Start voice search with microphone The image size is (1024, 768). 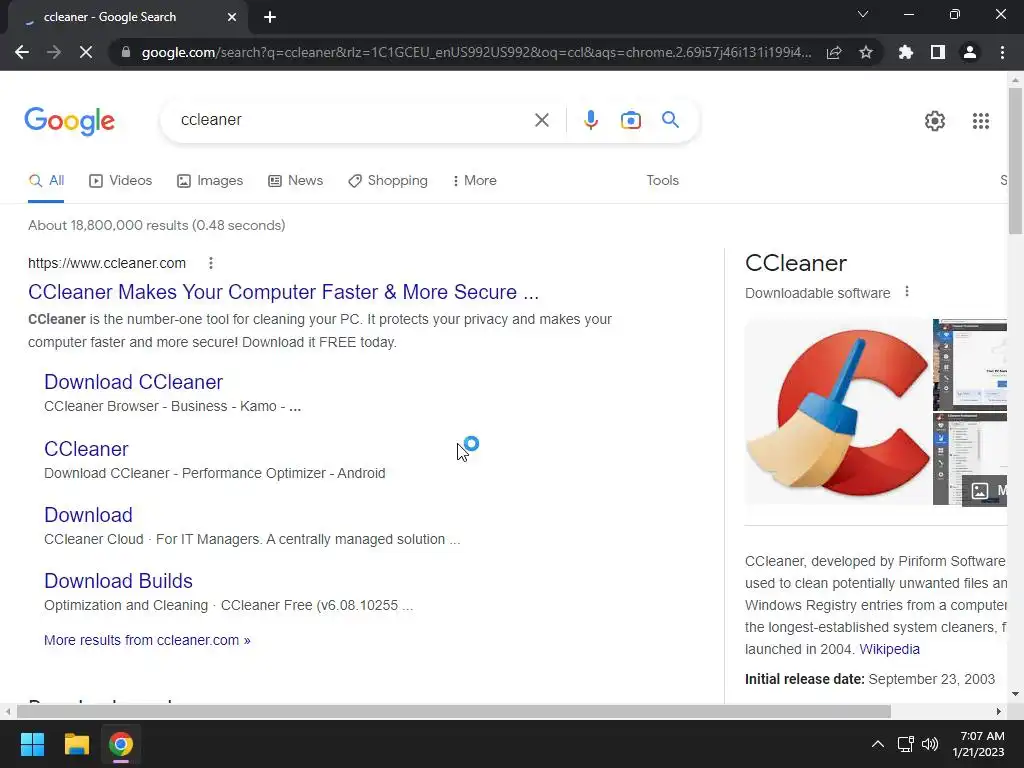pos(590,120)
